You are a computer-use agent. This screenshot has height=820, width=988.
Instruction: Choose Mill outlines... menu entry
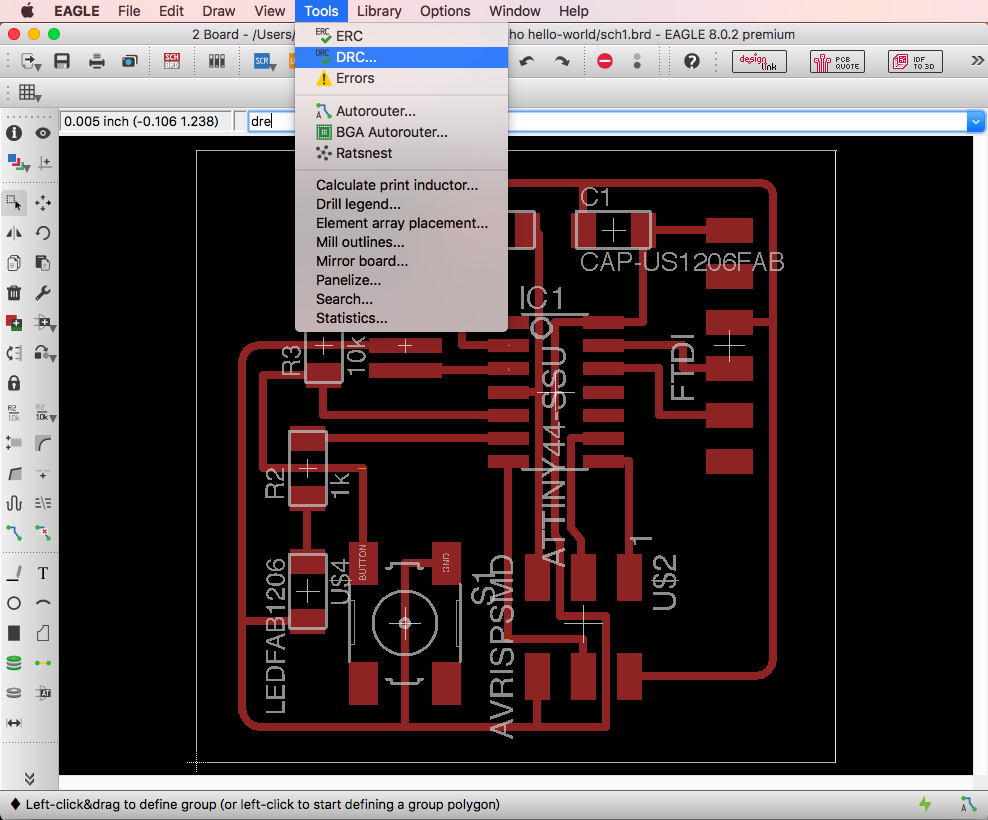(x=401, y=242)
